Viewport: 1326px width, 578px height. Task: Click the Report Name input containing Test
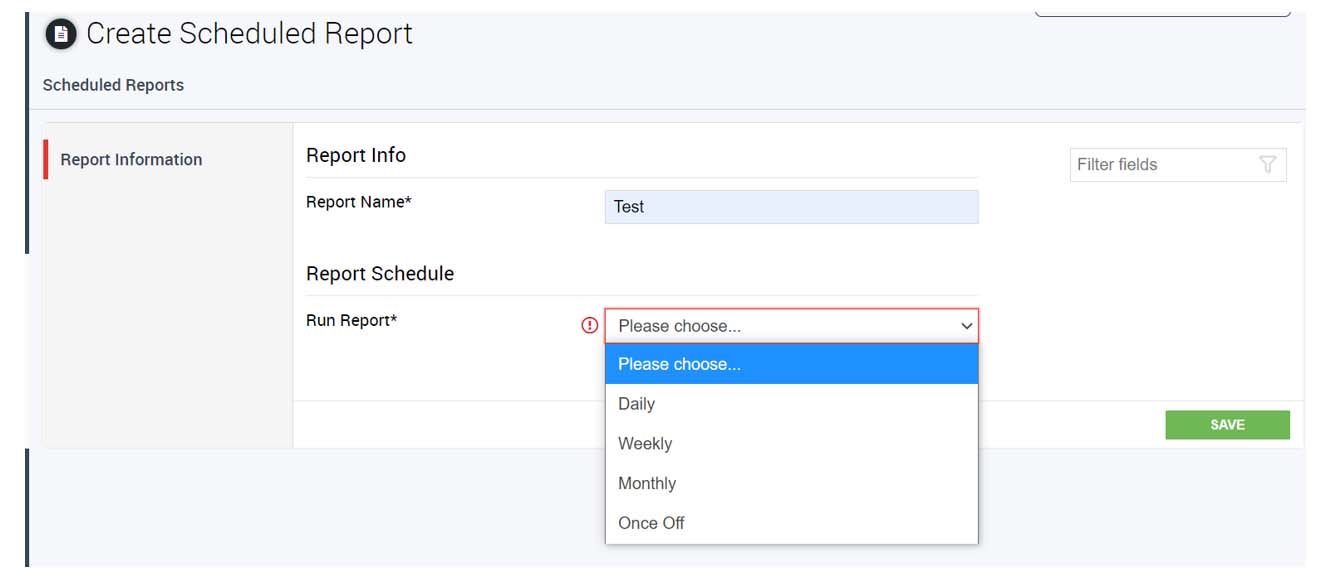tap(790, 207)
